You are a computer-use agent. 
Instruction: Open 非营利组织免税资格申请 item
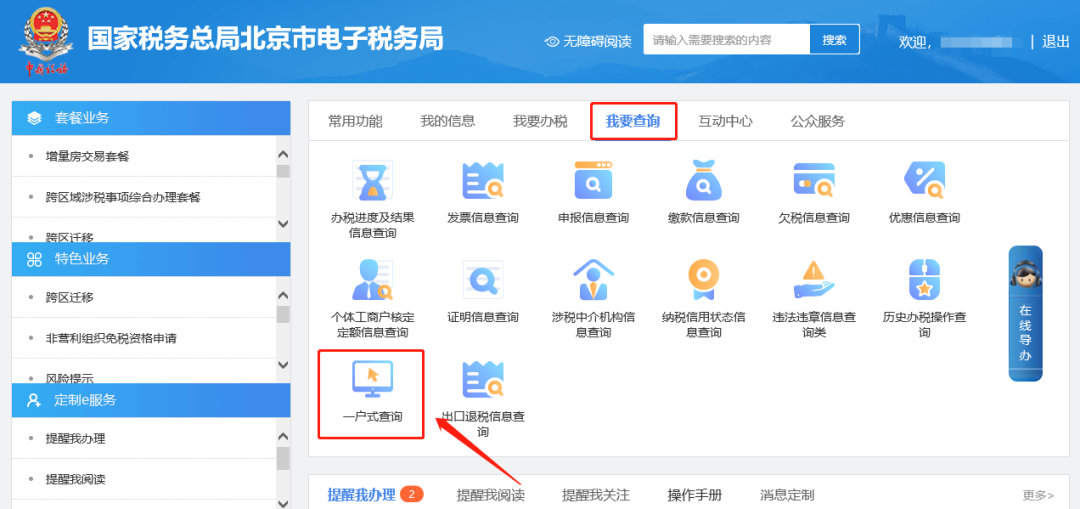(x=111, y=338)
